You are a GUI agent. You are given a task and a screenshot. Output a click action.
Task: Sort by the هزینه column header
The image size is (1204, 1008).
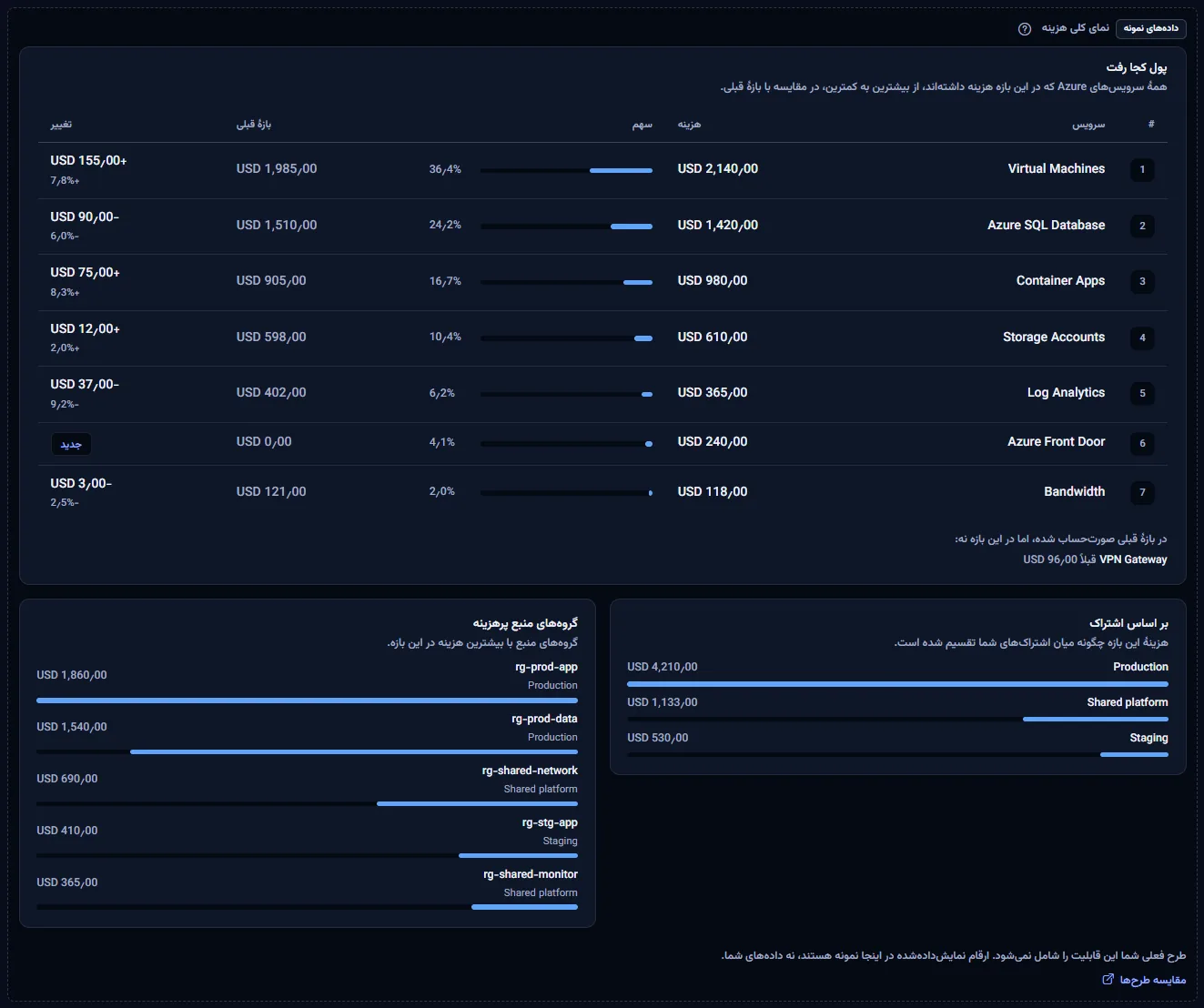pos(689,125)
